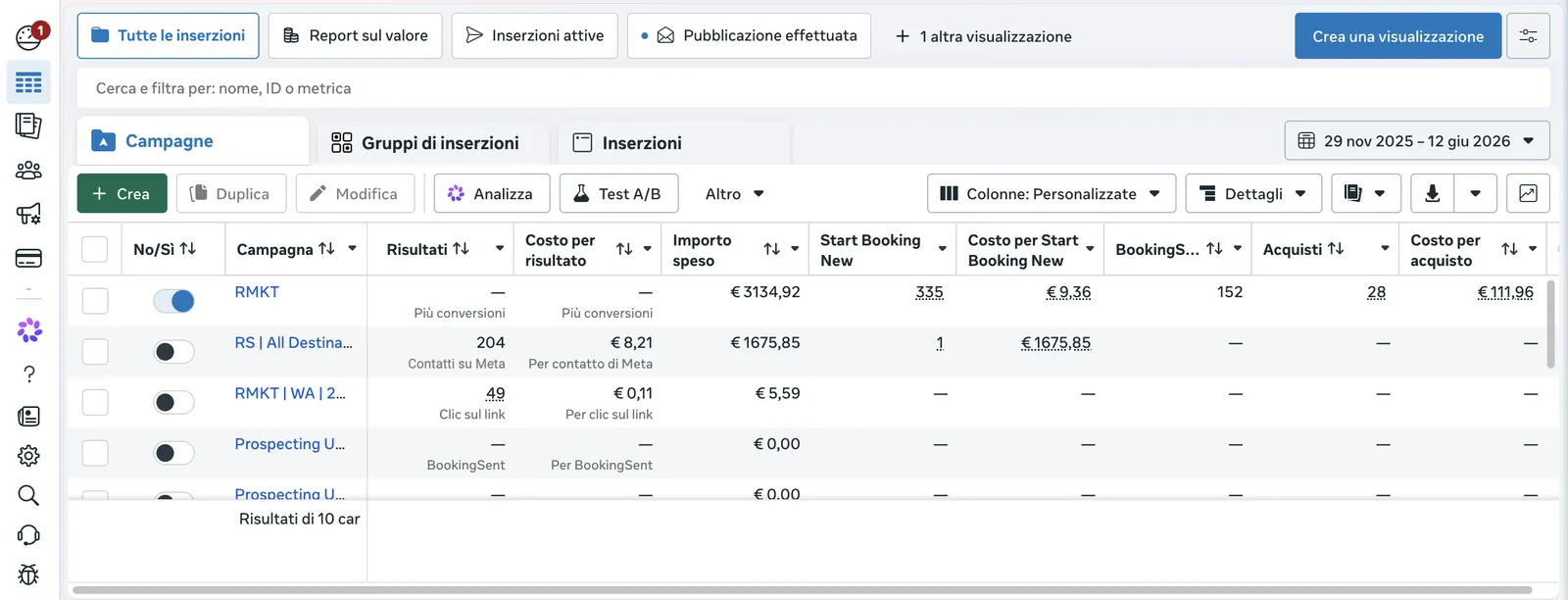Viewport: 1568px width, 600px height.
Task: Select Pubblicazione effettuata view
Action: [x=750, y=35]
